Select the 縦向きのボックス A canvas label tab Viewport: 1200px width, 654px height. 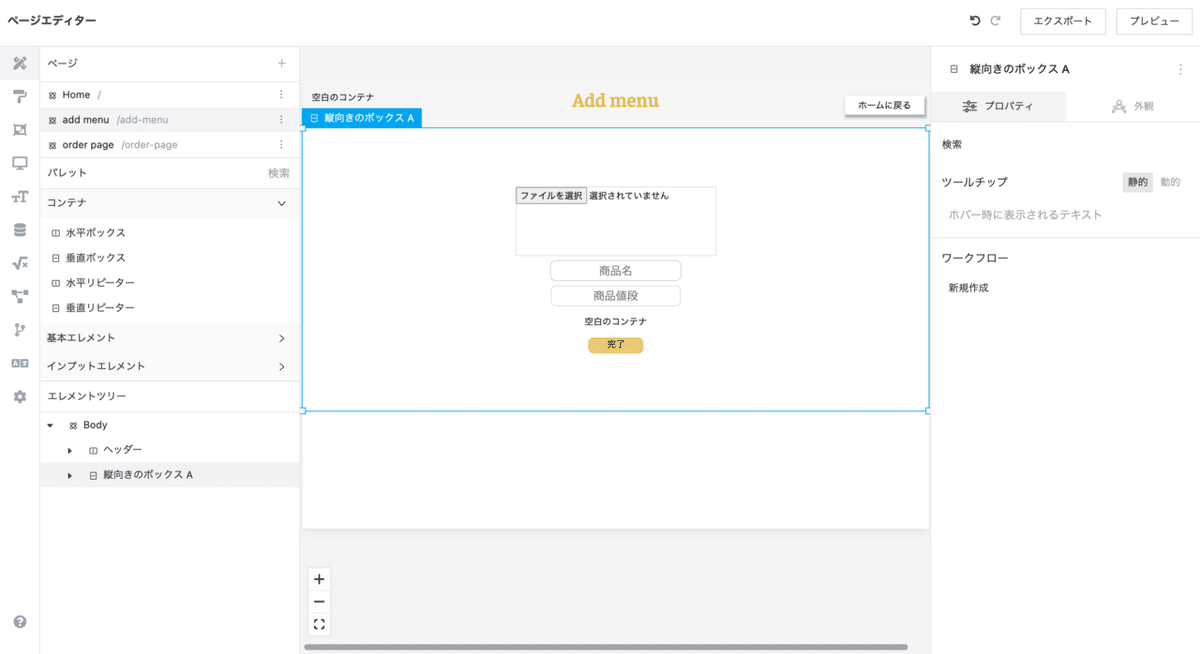tap(362, 118)
